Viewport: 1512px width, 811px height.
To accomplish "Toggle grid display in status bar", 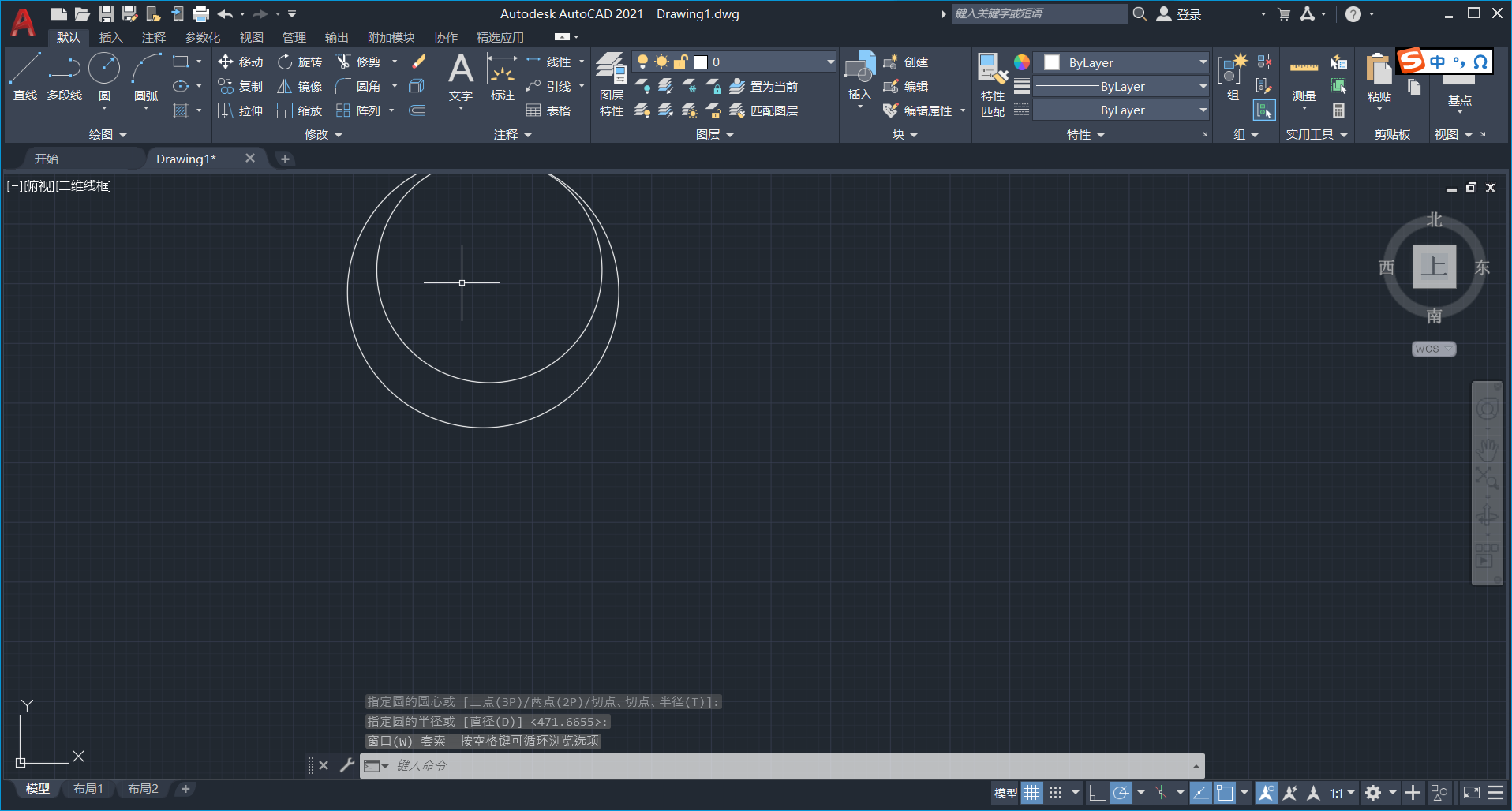I will point(1032,793).
